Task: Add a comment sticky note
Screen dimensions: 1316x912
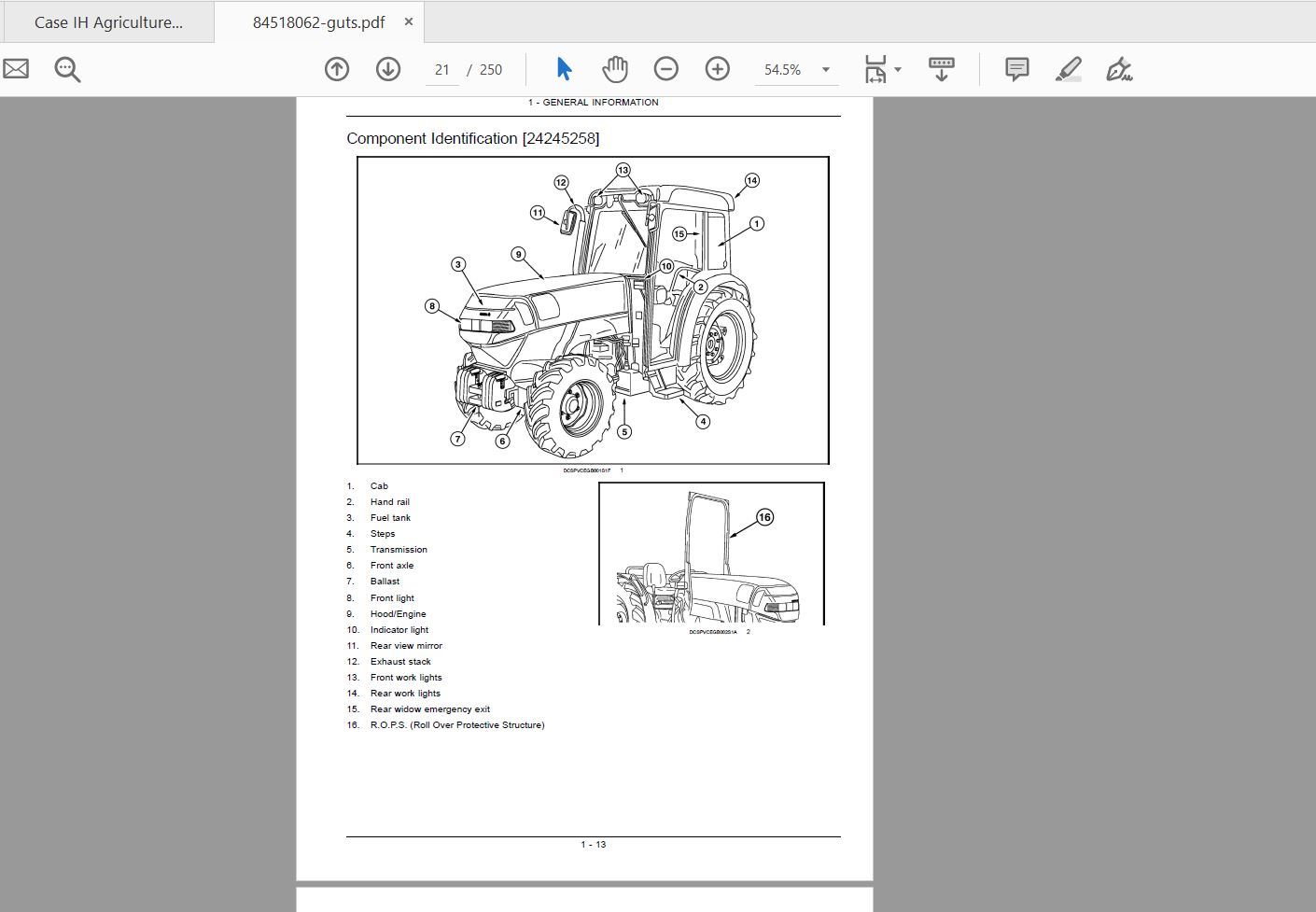Action: pyautogui.click(x=1016, y=69)
